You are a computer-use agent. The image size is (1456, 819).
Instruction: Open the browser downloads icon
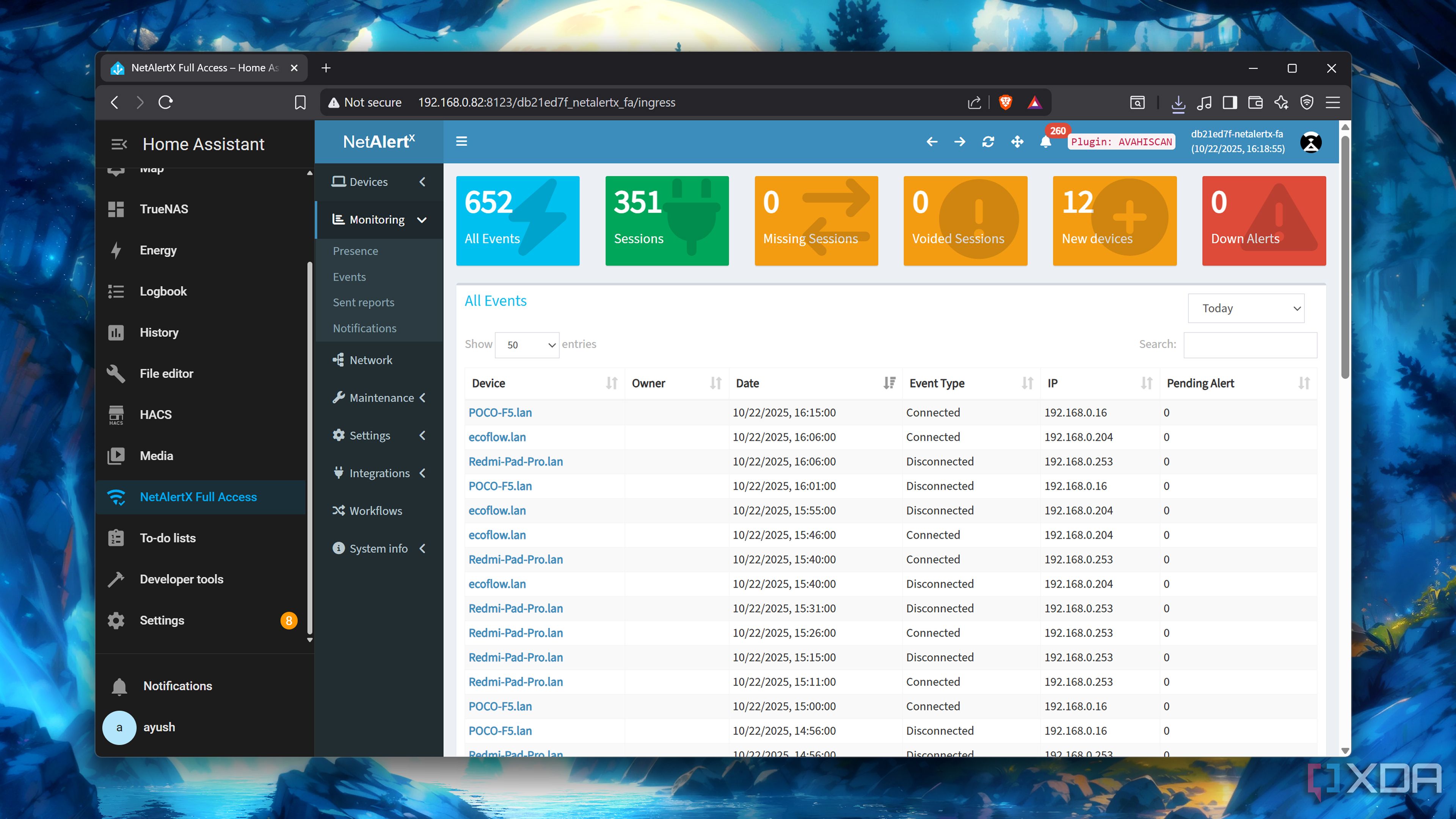[x=1178, y=103]
